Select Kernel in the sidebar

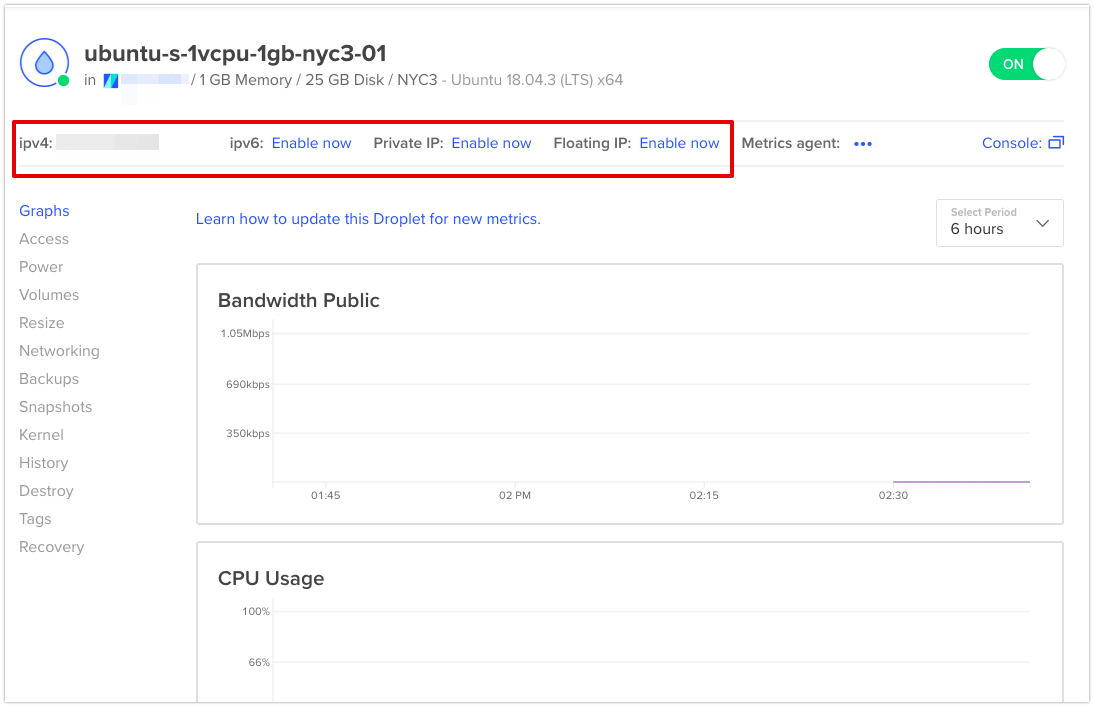pos(41,435)
